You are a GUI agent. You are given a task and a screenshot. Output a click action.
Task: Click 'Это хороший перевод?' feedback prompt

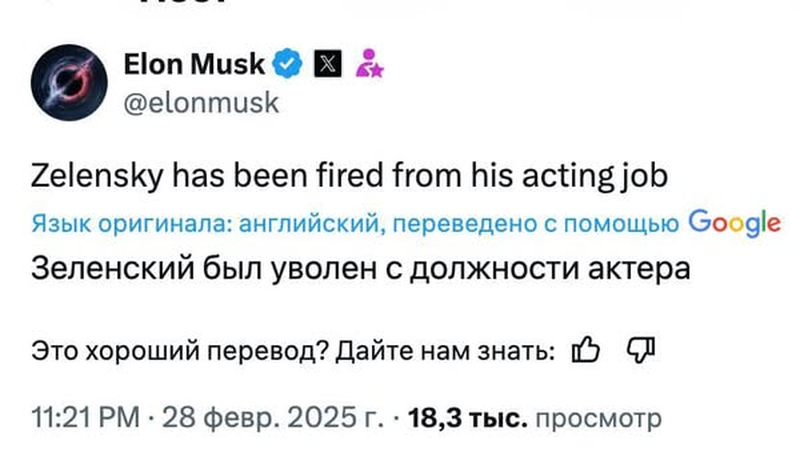[x=177, y=352]
